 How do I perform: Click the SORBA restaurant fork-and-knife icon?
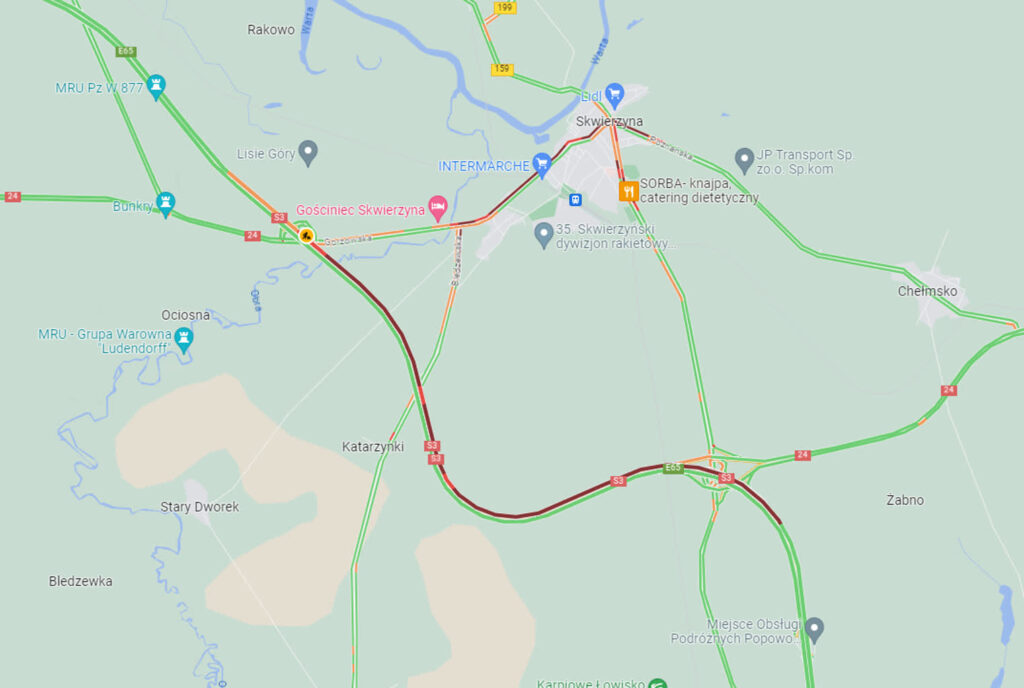[628, 191]
